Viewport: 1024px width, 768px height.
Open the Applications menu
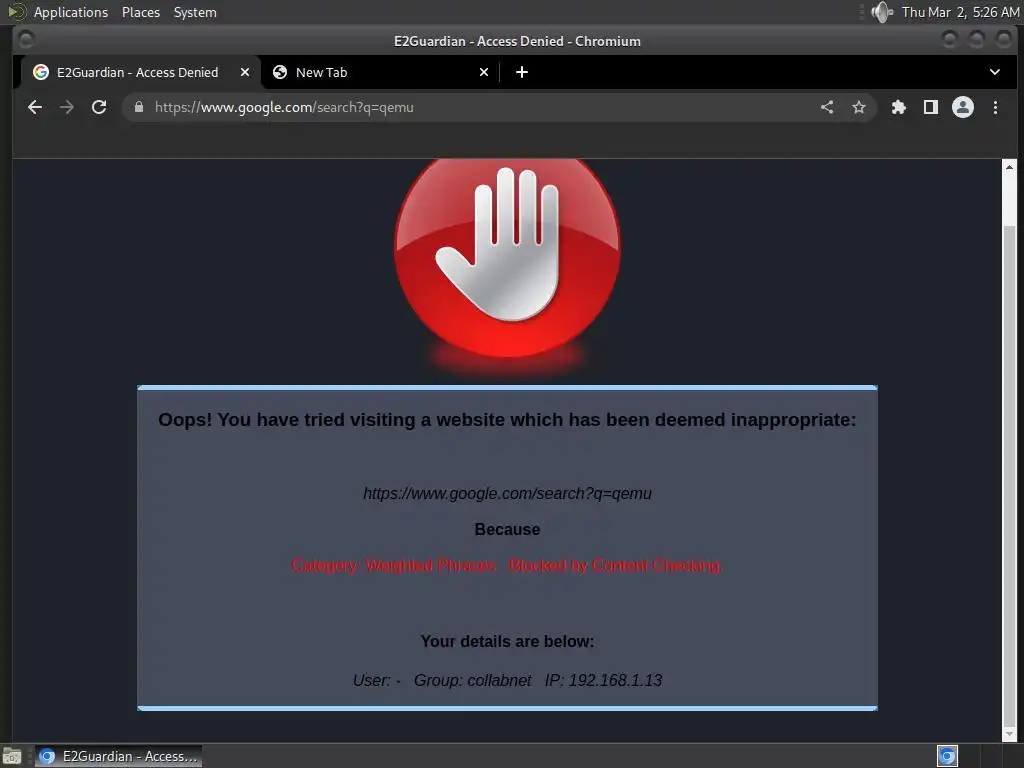point(71,12)
